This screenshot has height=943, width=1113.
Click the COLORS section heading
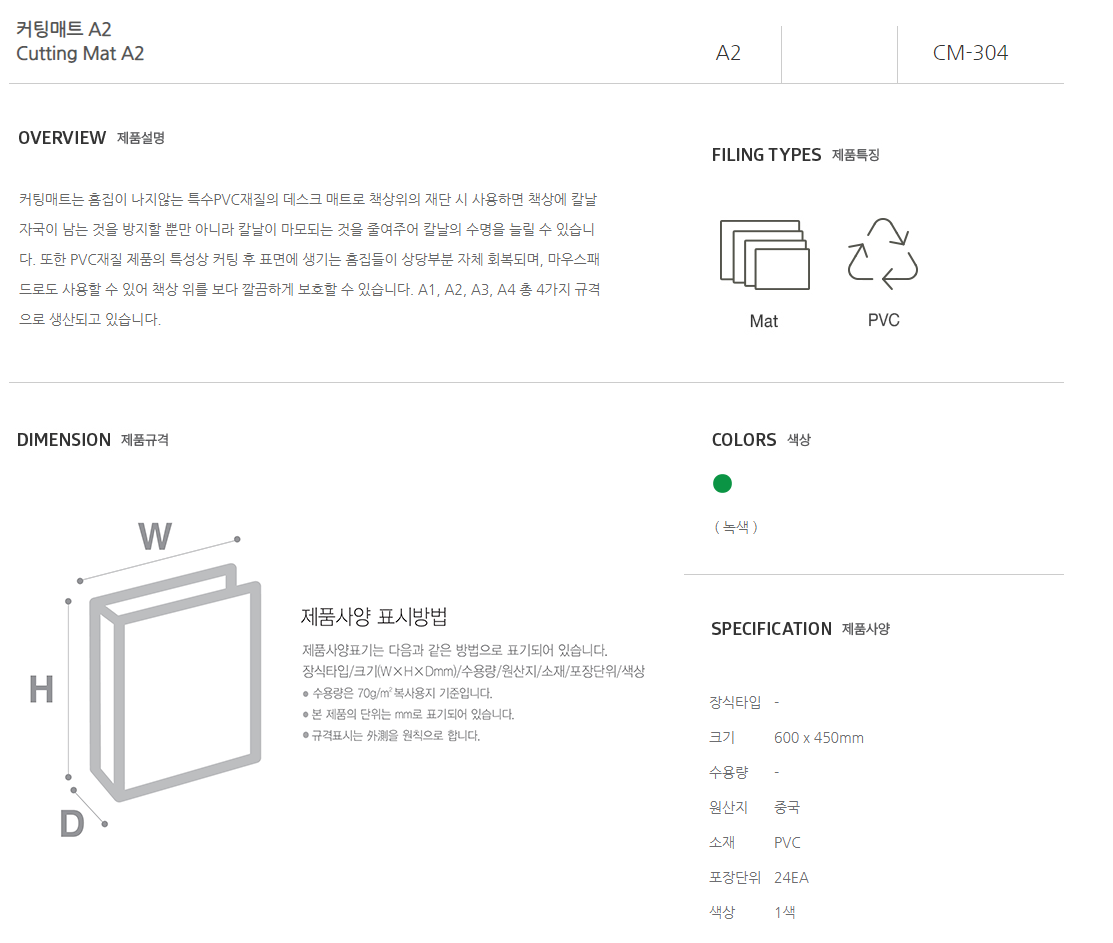click(744, 440)
